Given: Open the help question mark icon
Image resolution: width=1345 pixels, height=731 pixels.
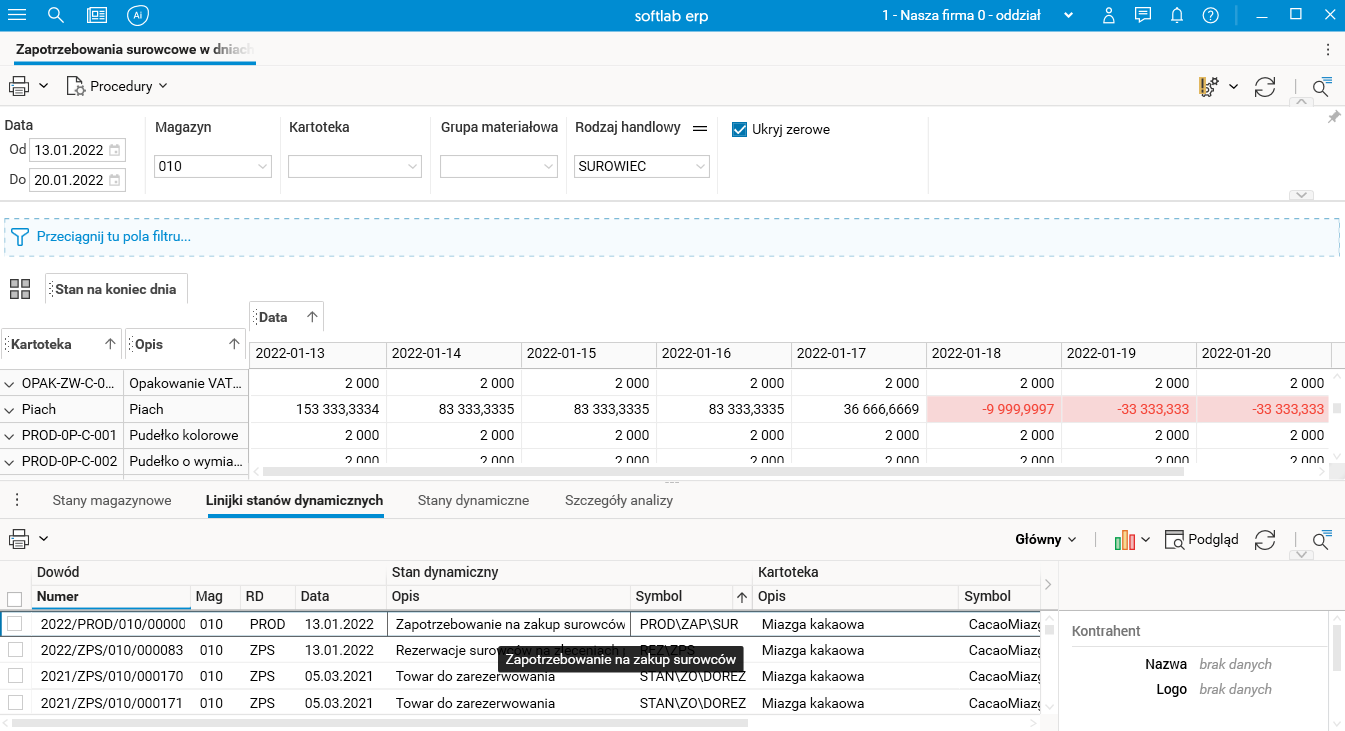Looking at the screenshot, I should 1211,15.
